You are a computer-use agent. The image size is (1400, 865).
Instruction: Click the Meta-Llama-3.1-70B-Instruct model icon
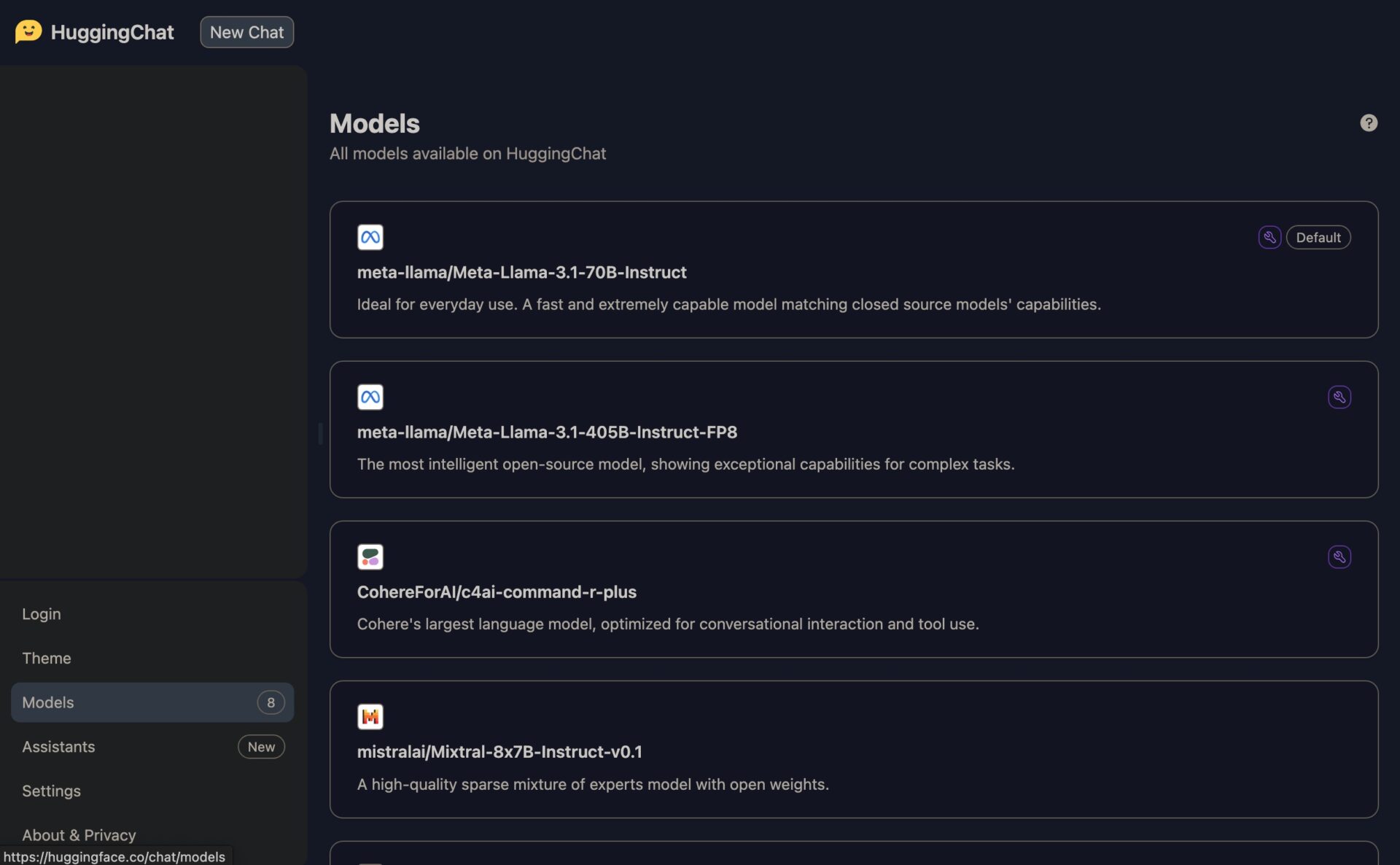click(369, 236)
